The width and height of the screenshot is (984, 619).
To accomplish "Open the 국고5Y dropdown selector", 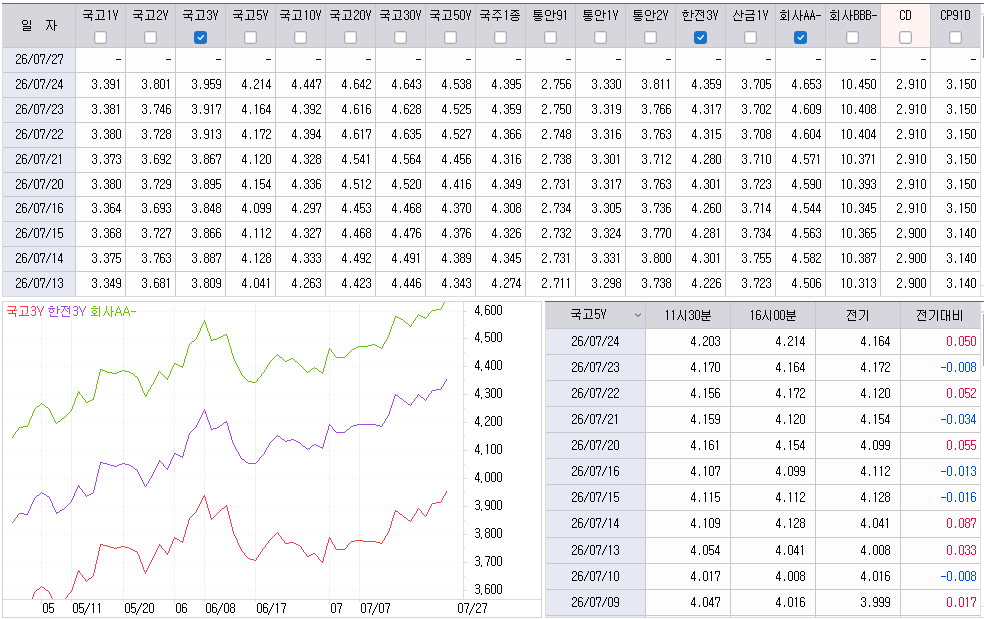I will pos(595,315).
